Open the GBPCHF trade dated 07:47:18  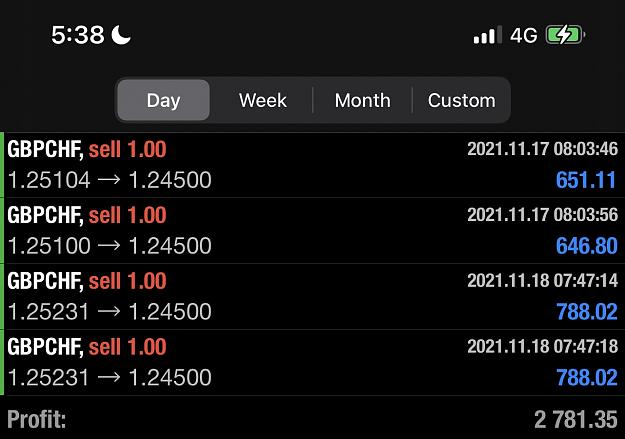(312, 362)
